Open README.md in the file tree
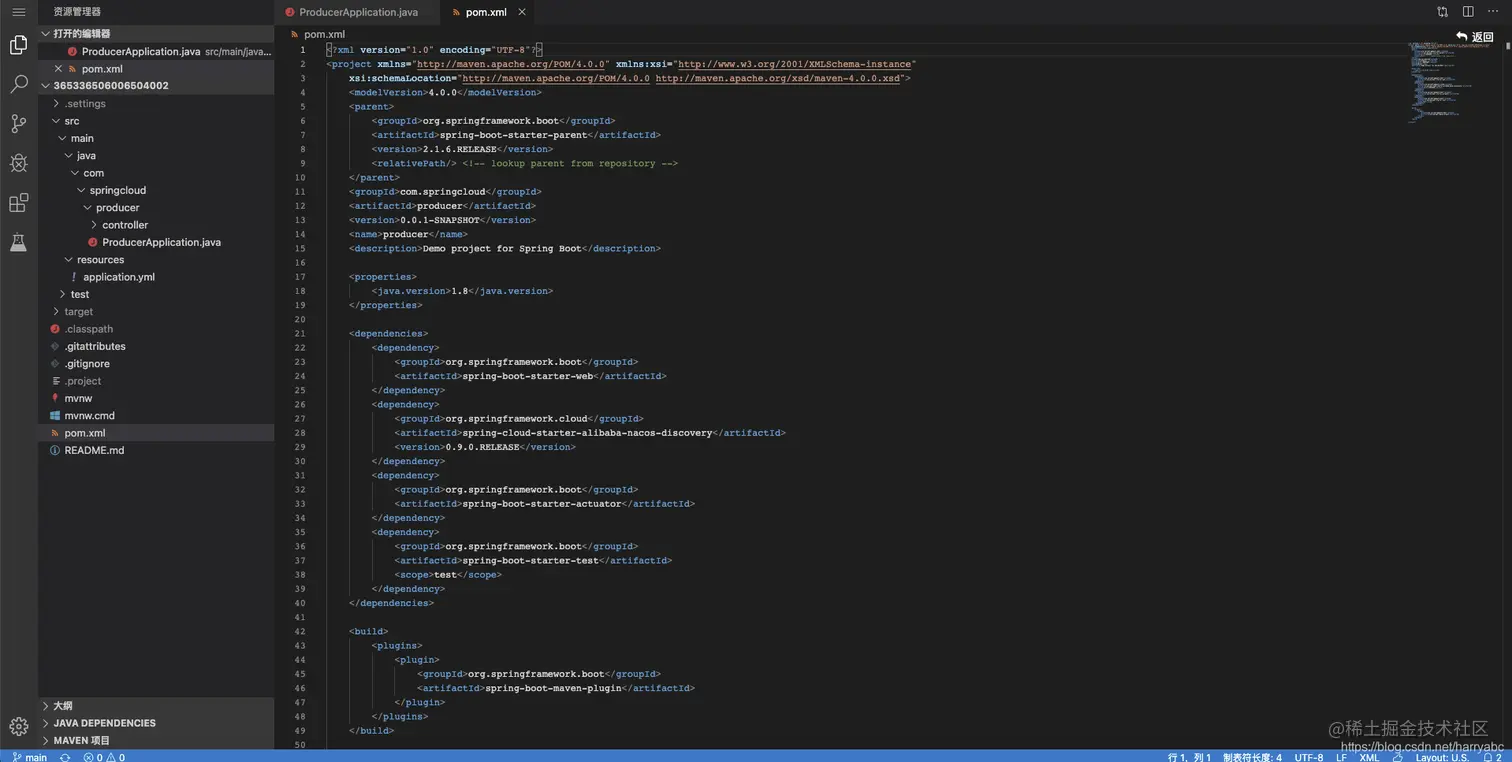1512x762 pixels. (x=156, y=450)
